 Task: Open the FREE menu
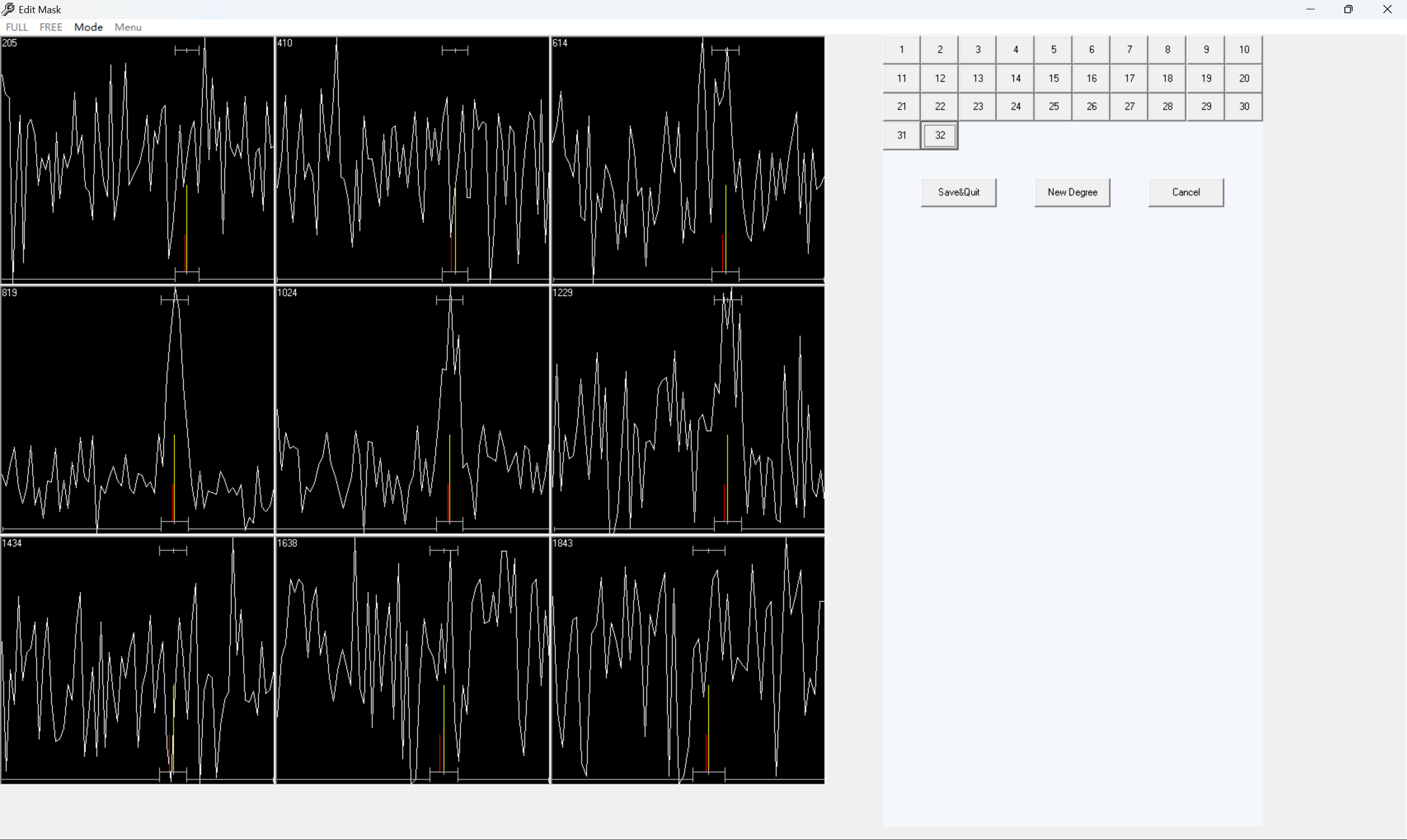[51, 27]
